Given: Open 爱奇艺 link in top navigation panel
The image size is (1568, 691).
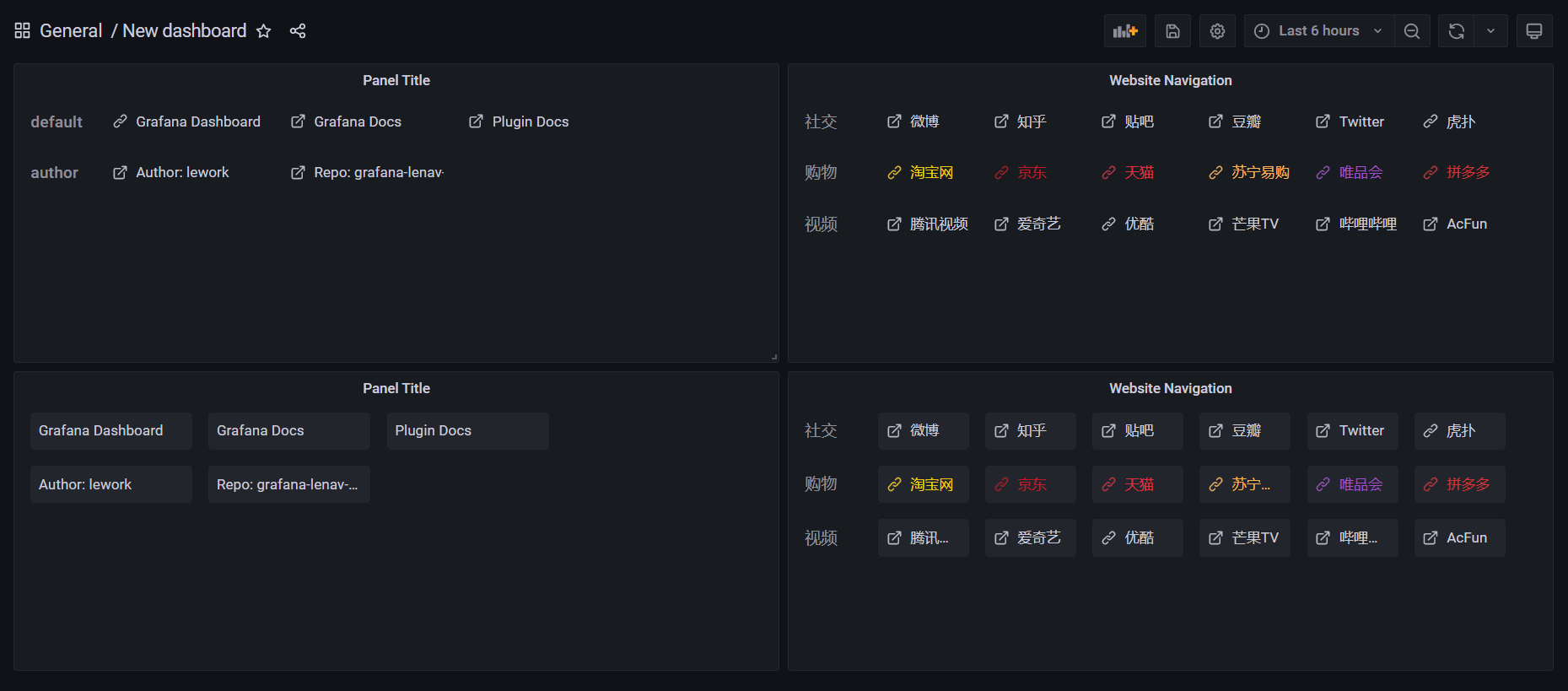Looking at the screenshot, I should pos(1027,224).
